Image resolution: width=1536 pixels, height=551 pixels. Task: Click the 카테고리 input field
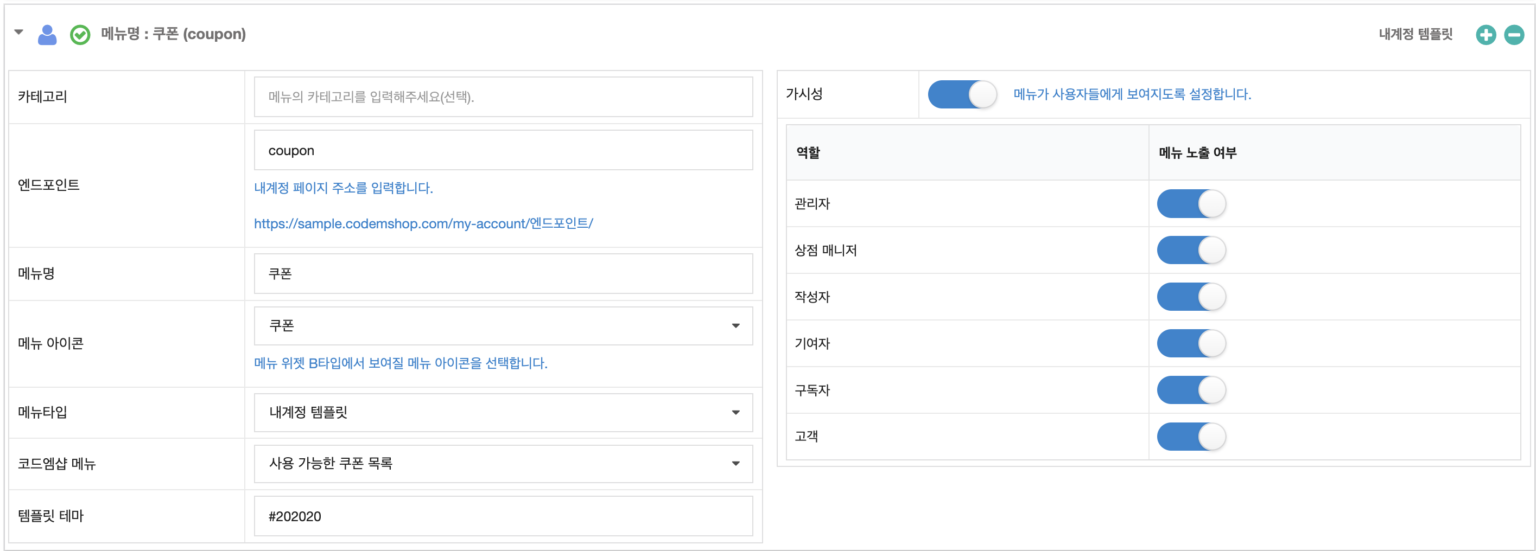[503, 97]
